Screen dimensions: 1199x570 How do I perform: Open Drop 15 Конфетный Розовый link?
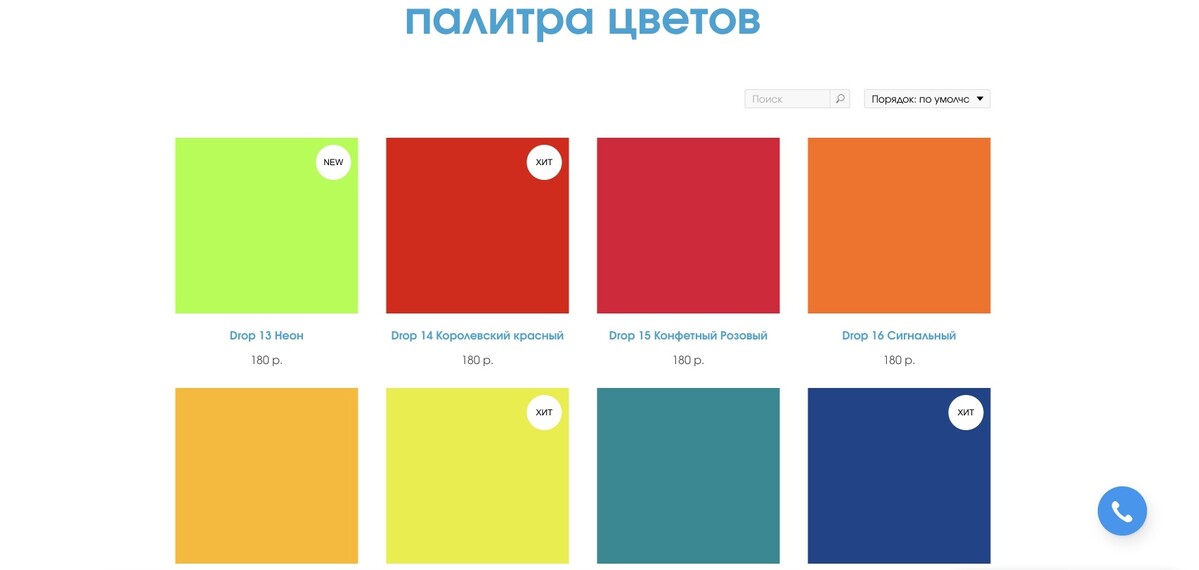coord(688,336)
